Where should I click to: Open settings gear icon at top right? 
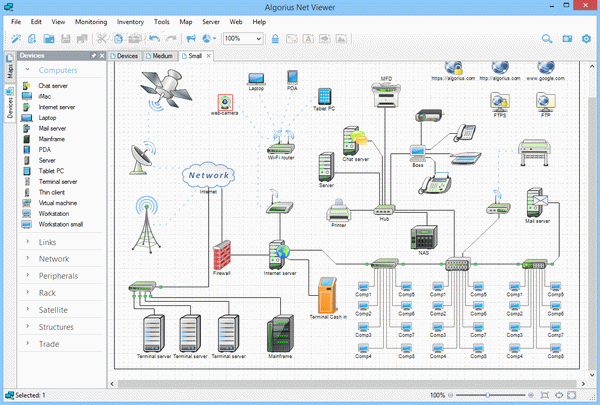[586, 39]
